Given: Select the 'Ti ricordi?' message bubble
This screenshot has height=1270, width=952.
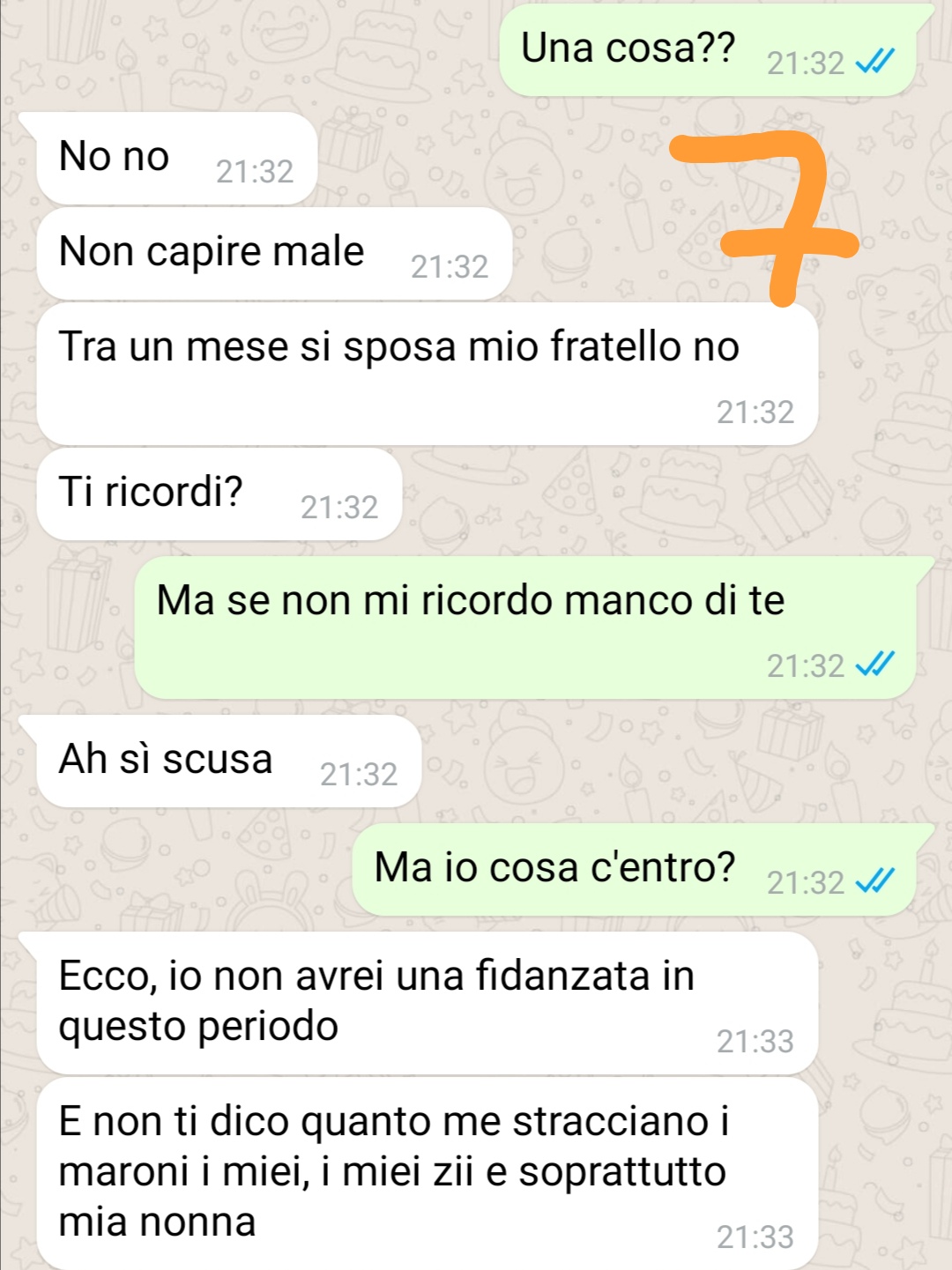Looking at the screenshot, I should 219,494.
